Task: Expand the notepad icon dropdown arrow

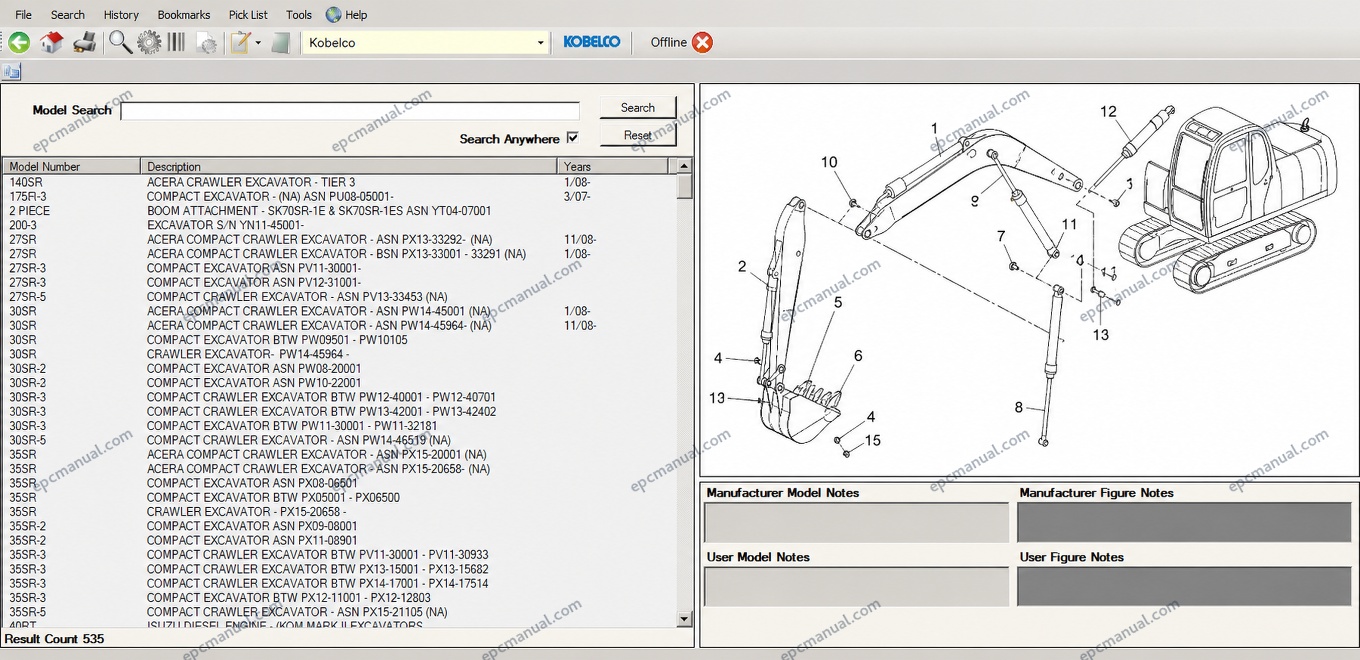Action: tap(258, 43)
